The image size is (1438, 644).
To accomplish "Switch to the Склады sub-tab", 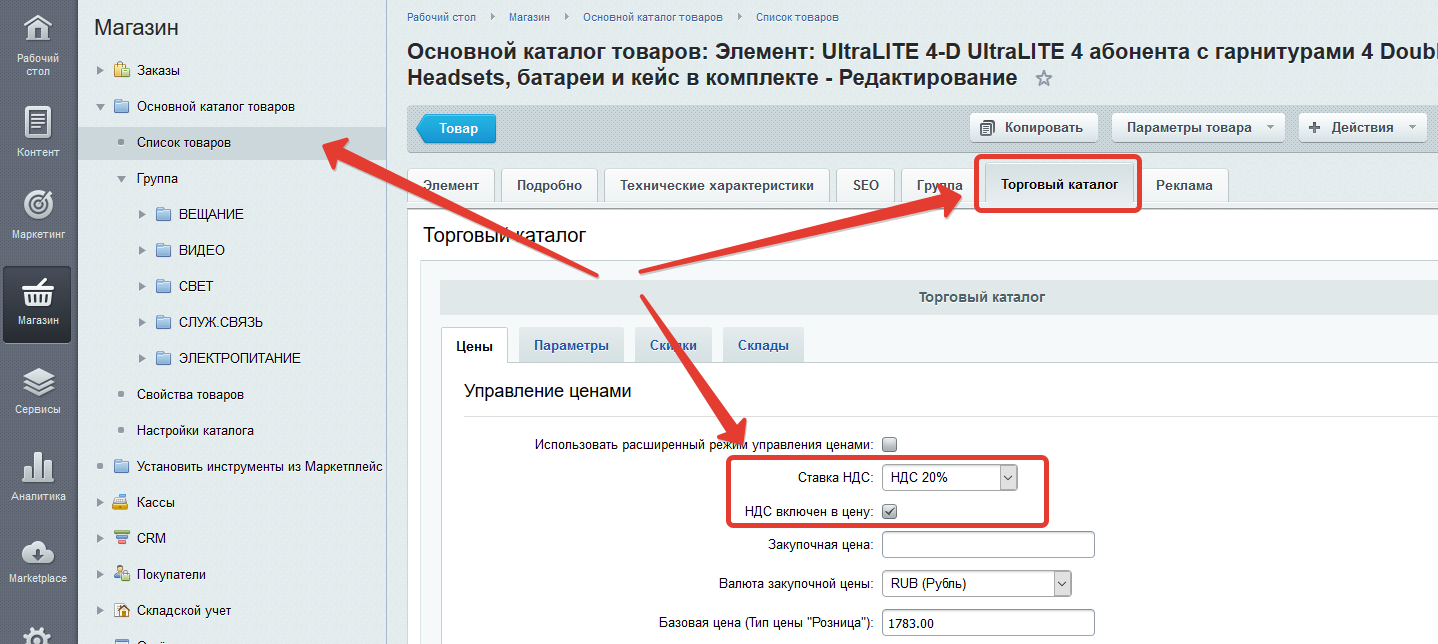I will (763, 345).
